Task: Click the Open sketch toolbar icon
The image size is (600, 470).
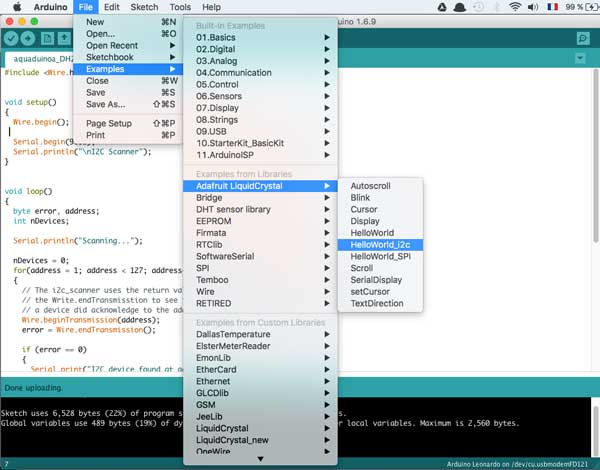Action: [x=64, y=38]
